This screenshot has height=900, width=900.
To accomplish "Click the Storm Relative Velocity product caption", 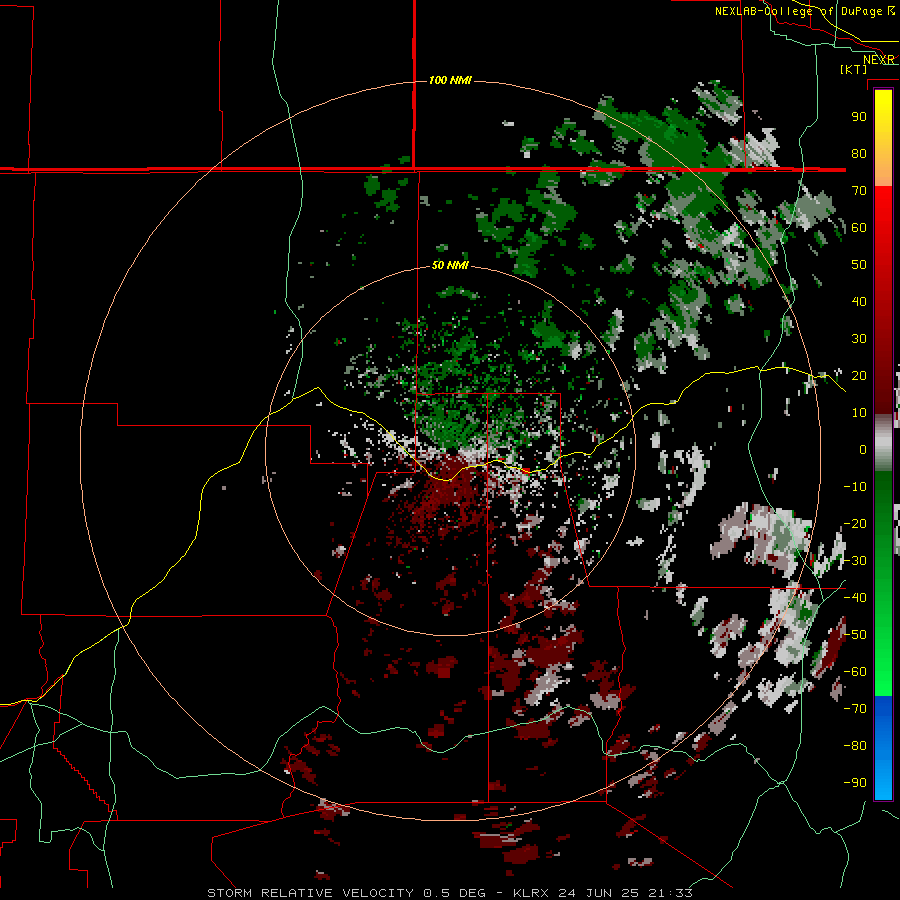I will (450, 893).
